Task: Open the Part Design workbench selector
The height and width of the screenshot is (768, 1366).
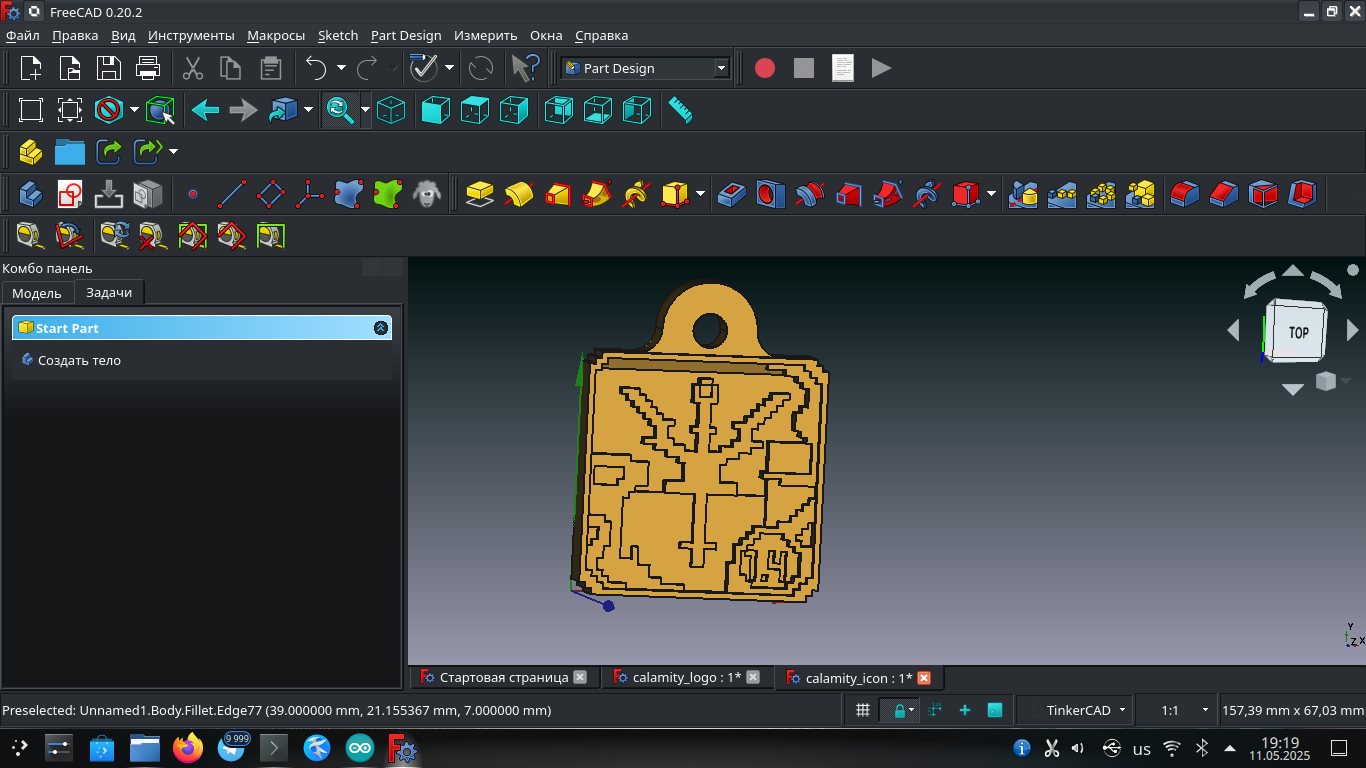Action: [x=645, y=68]
